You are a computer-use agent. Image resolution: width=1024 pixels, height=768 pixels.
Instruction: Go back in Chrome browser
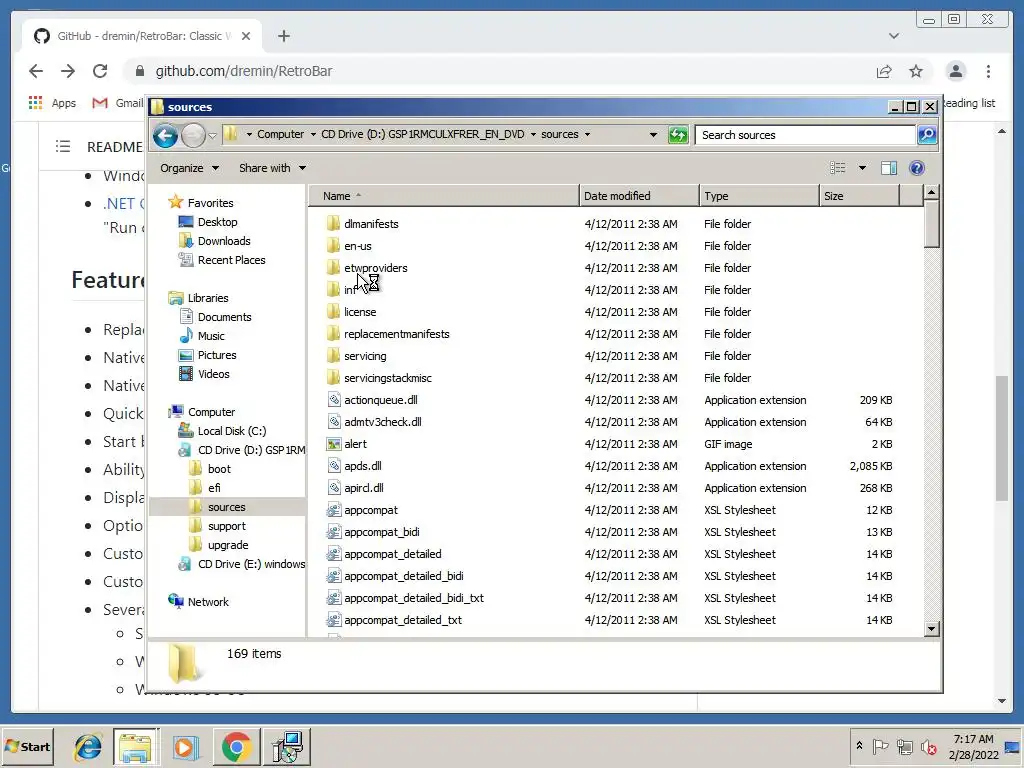click(36, 71)
